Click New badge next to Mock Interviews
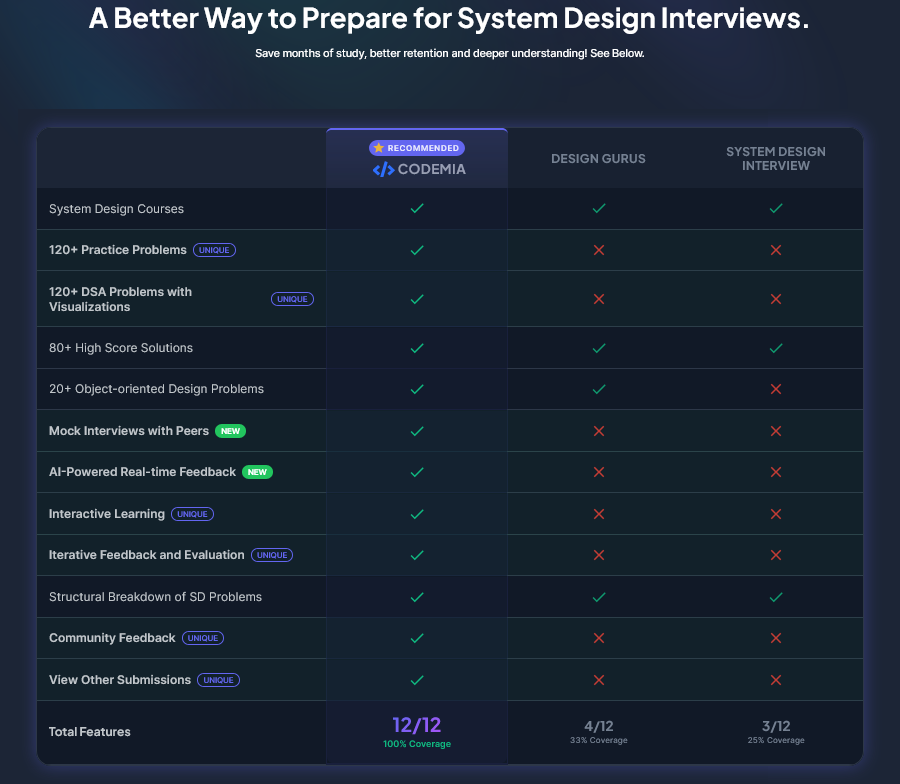This screenshot has height=784, width=900. point(230,431)
